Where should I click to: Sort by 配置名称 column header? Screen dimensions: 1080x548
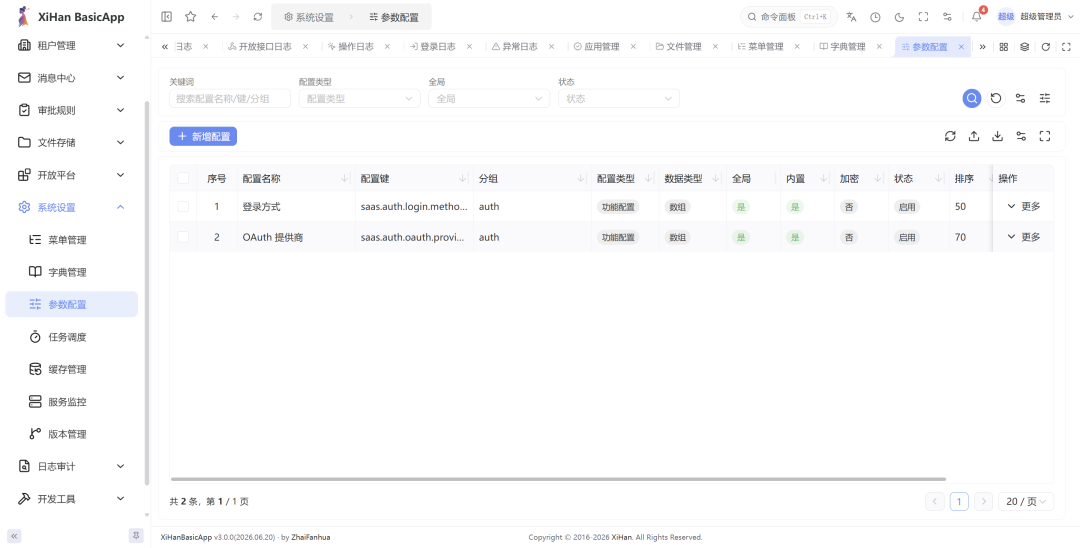pyautogui.click(x=295, y=178)
